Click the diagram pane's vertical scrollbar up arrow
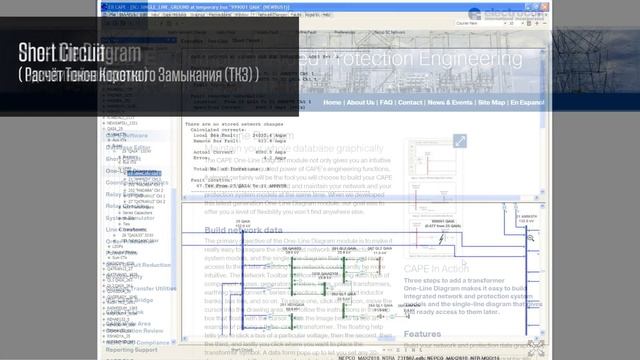 (x=542, y=206)
